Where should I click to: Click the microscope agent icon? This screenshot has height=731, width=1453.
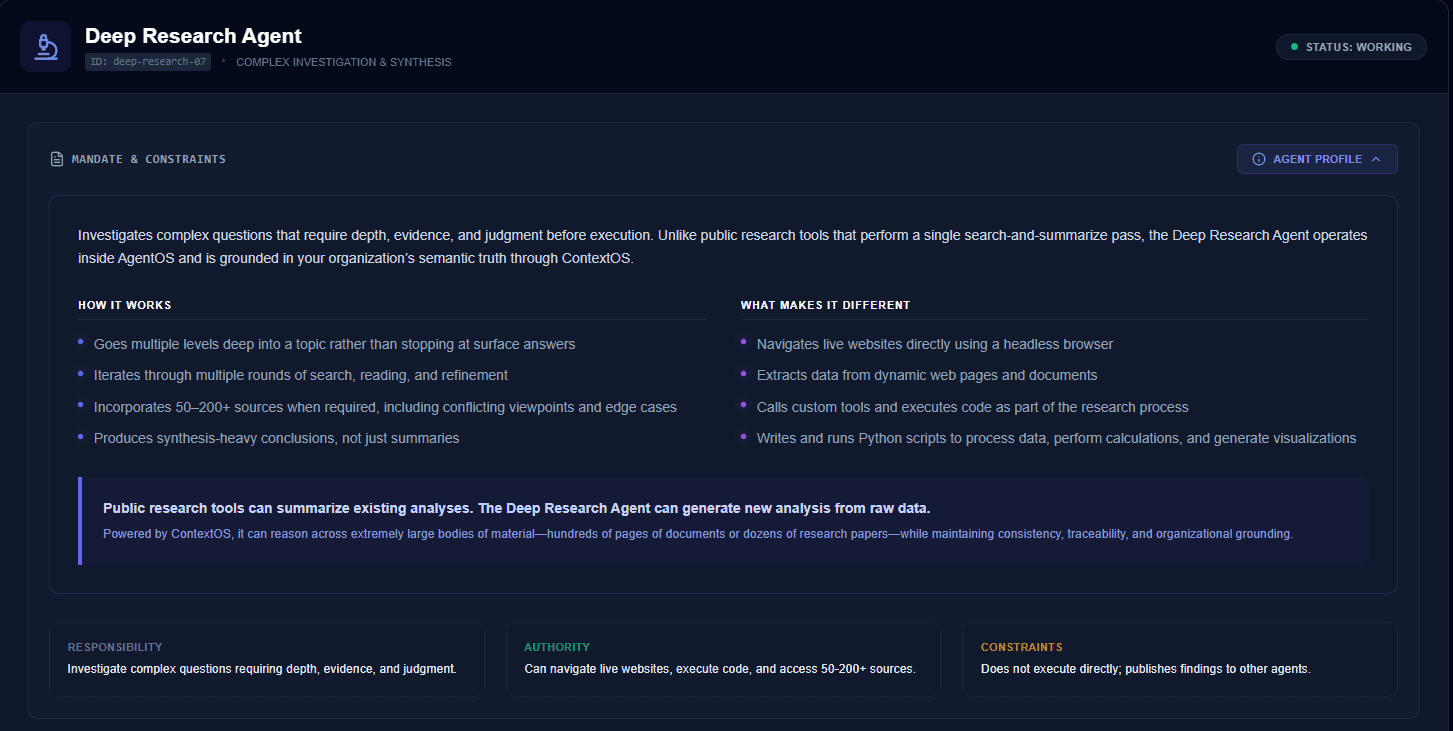point(45,46)
